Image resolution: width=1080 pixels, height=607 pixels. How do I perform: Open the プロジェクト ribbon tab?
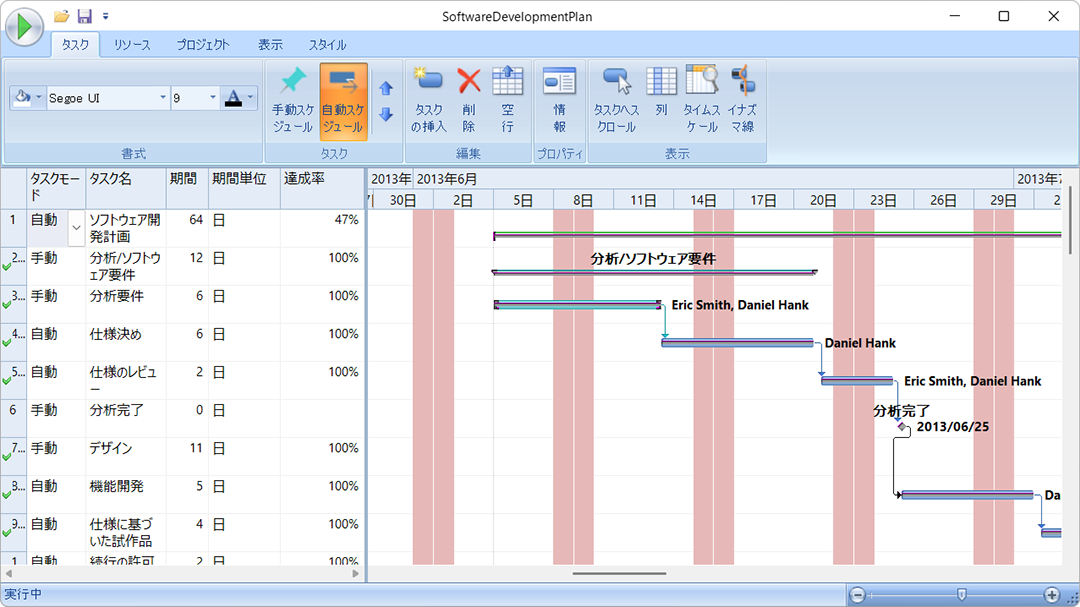tap(202, 45)
